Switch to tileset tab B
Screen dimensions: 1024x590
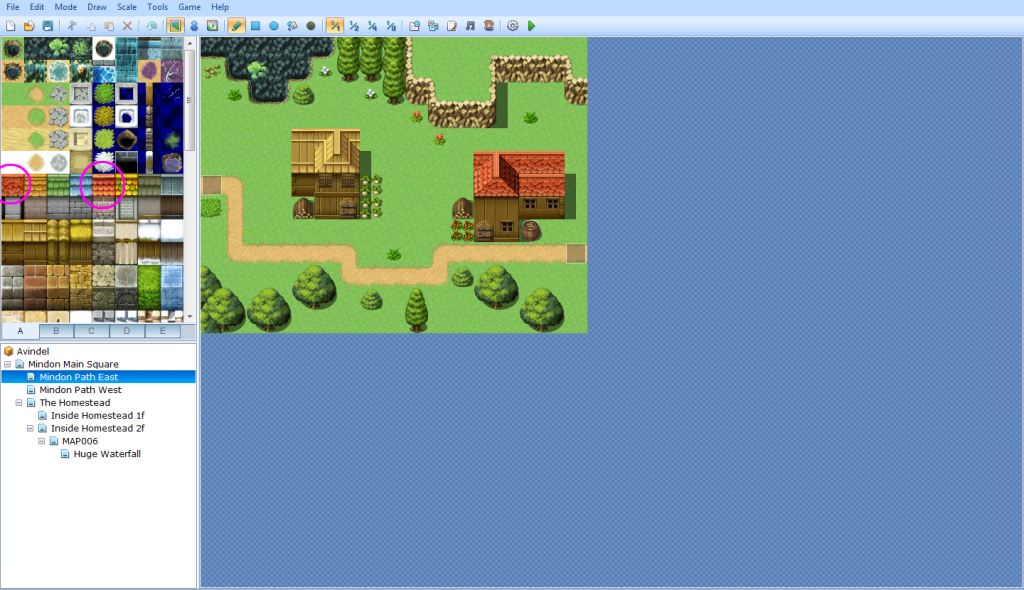[x=56, y=331]
